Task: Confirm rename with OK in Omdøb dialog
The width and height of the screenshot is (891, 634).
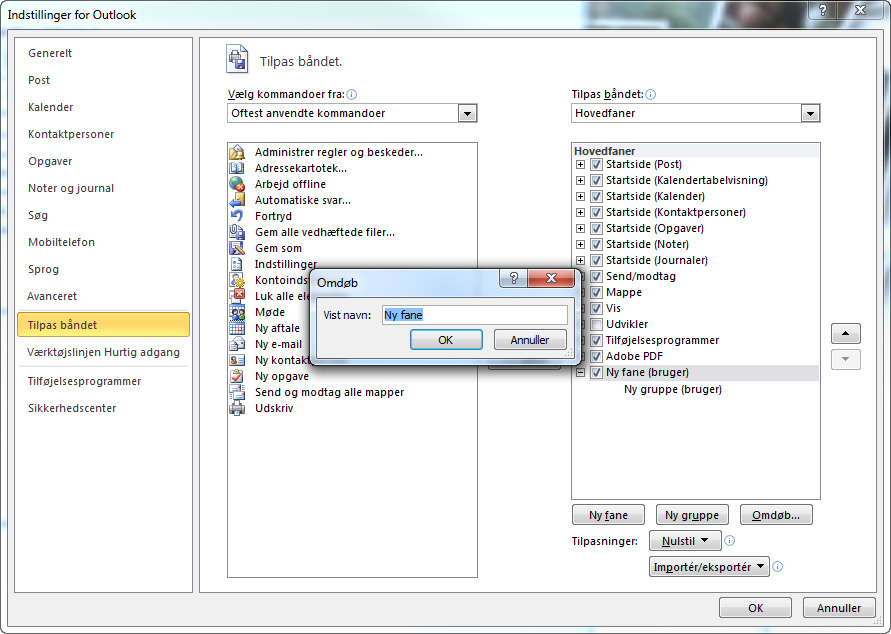Action: pos(446,340)
